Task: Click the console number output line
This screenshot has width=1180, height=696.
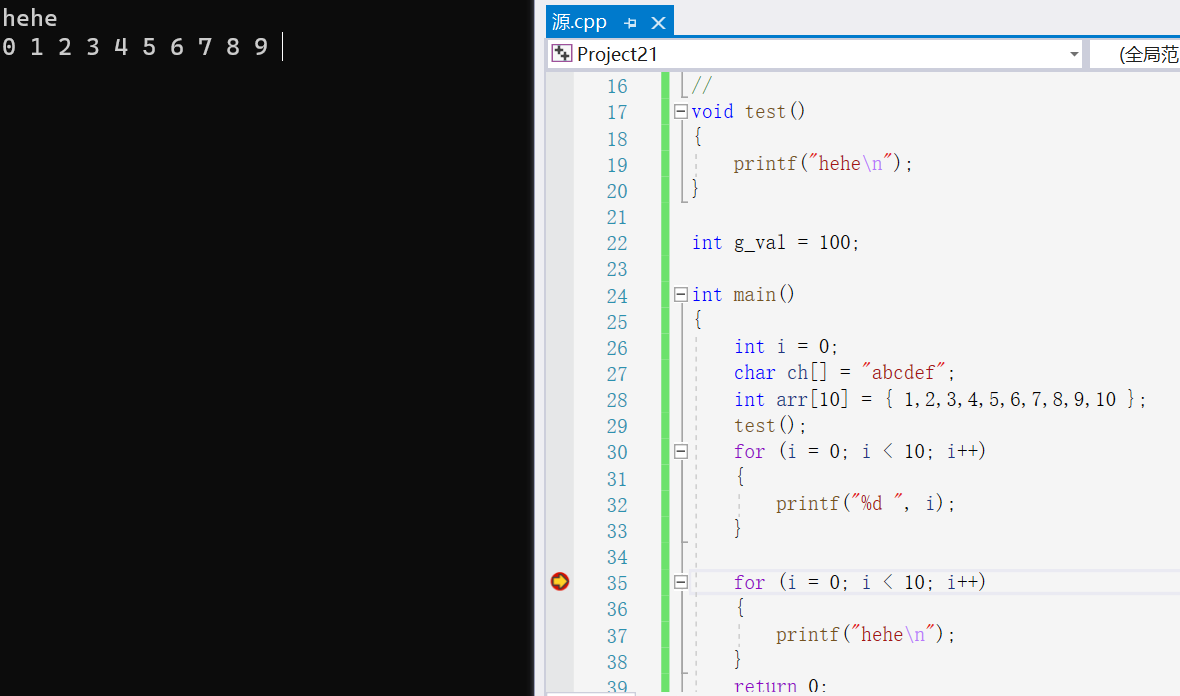Action: click(135, 47)
